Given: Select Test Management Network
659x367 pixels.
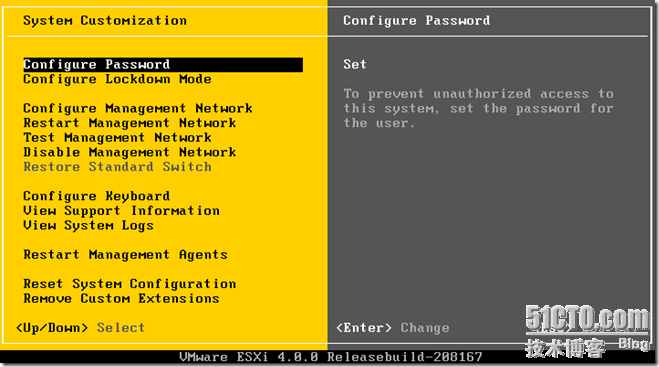Looking at the screenshot, I should pyautogui.click(x=117, y=138).
